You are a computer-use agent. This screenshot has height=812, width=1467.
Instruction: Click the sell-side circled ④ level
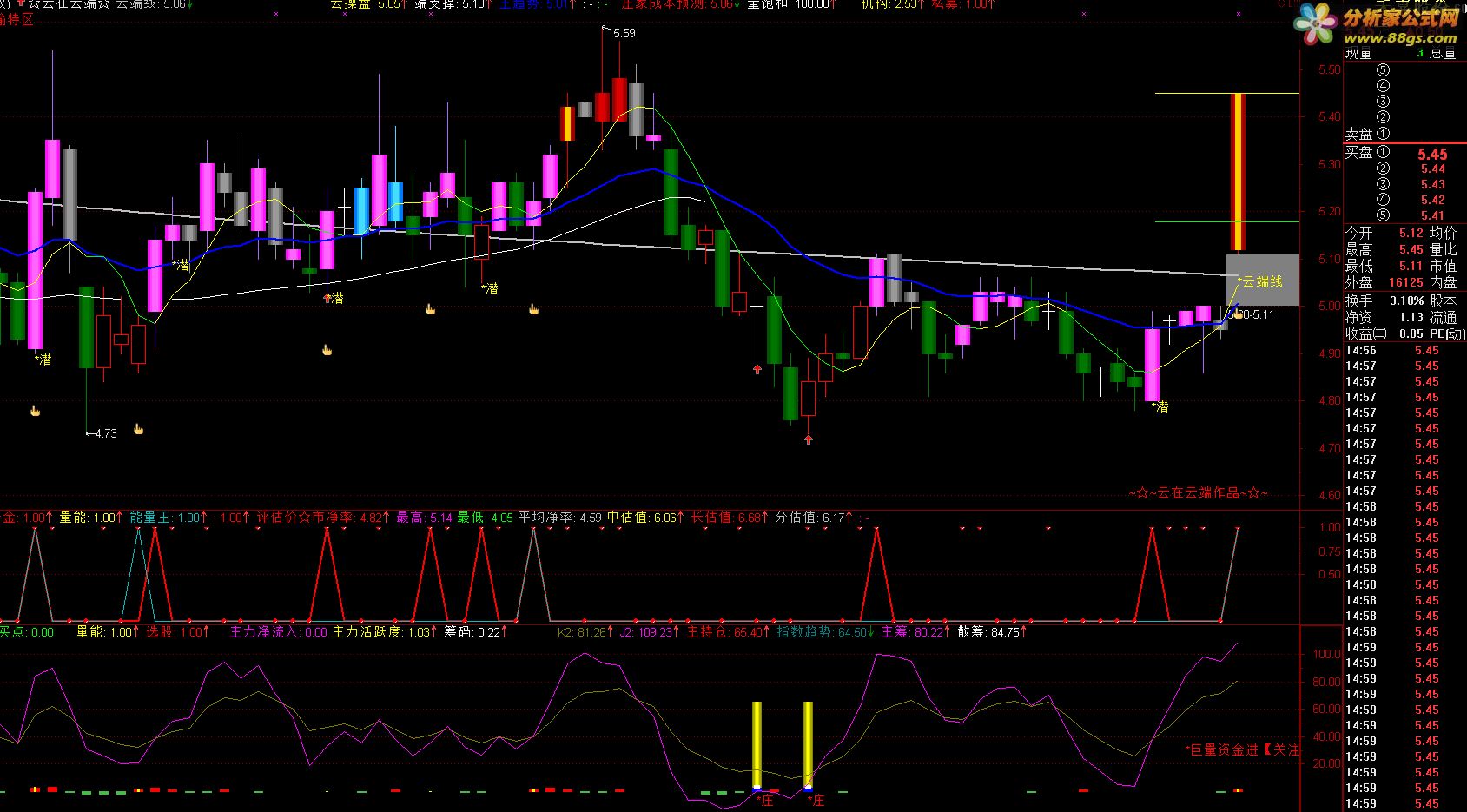pos(1384,86)
